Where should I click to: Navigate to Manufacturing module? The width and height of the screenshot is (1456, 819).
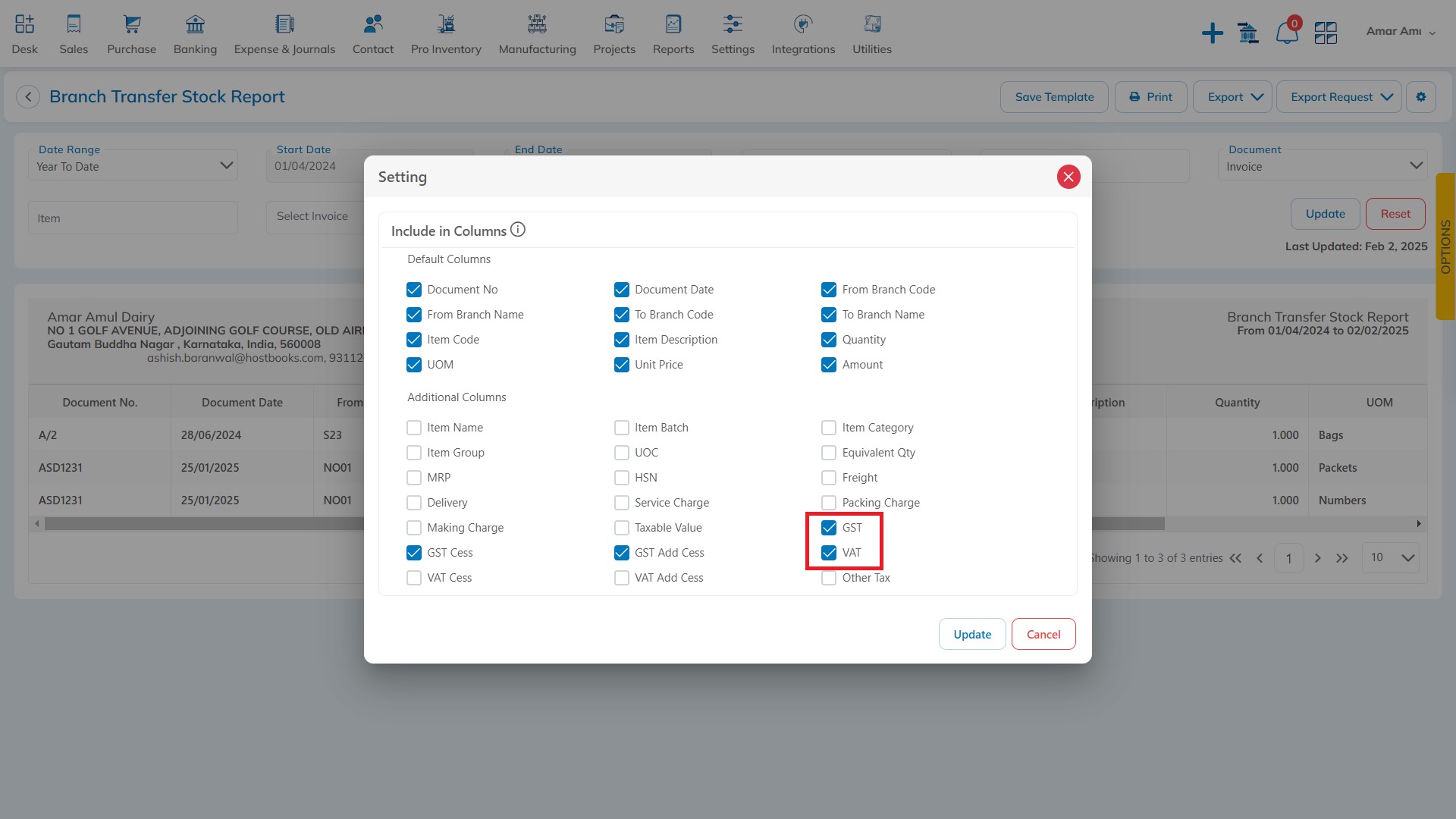(x=537, y=32)
